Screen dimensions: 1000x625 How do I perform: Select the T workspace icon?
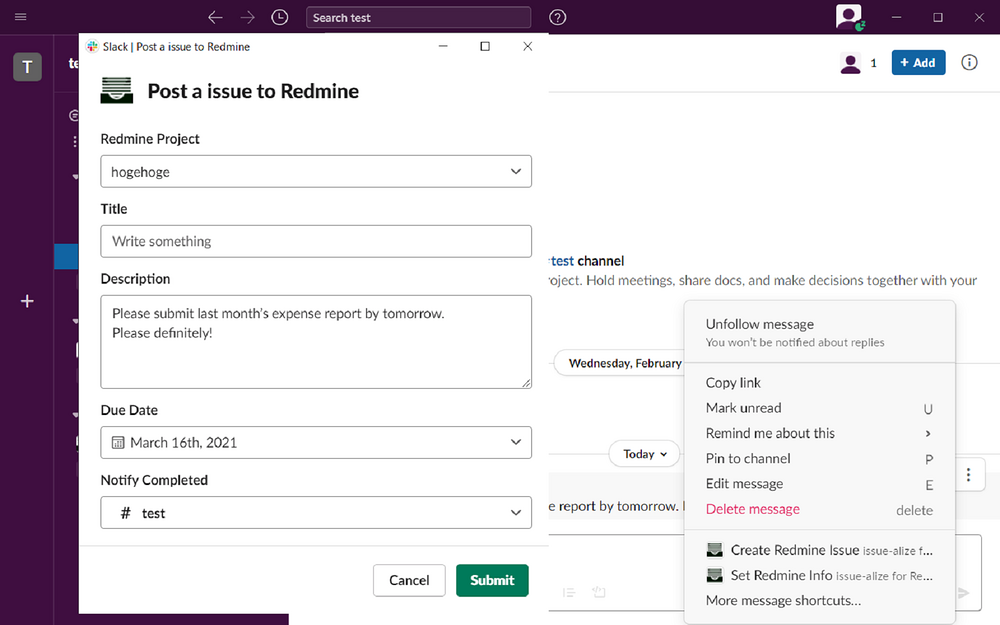click(x=27, y=67)
